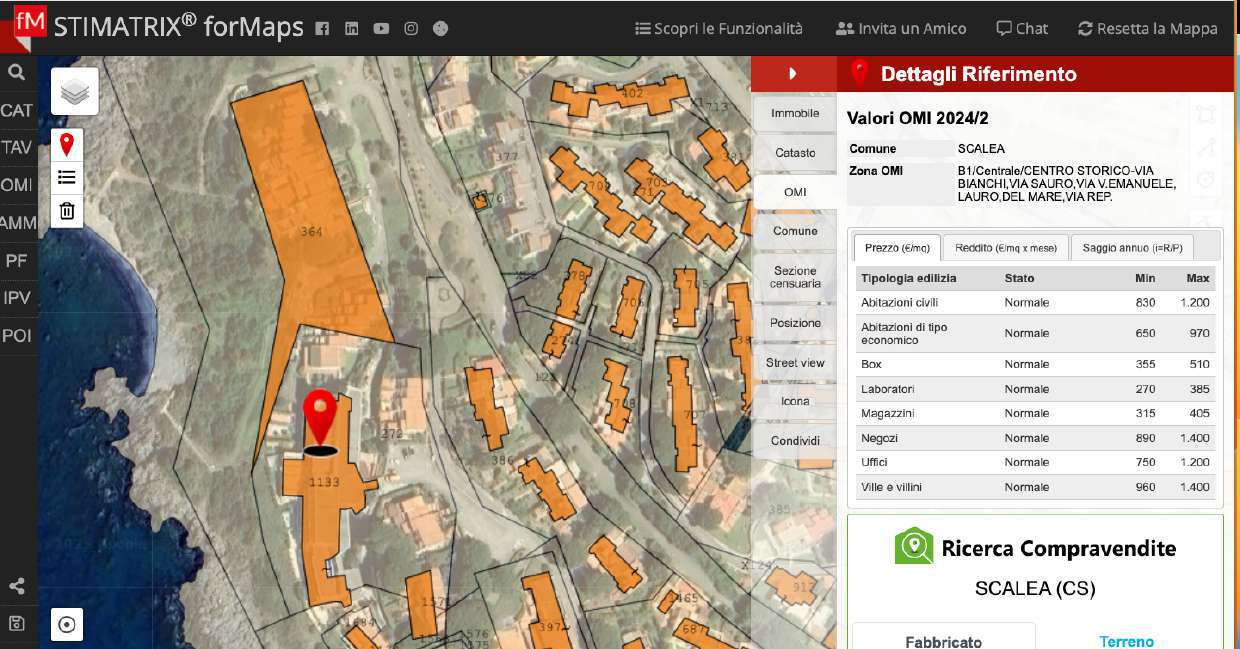The width and height of the screenshot is (1240, 649).
Task: Switch to Reddito (€/mq x mese) tab
Action: point(1005,248)
